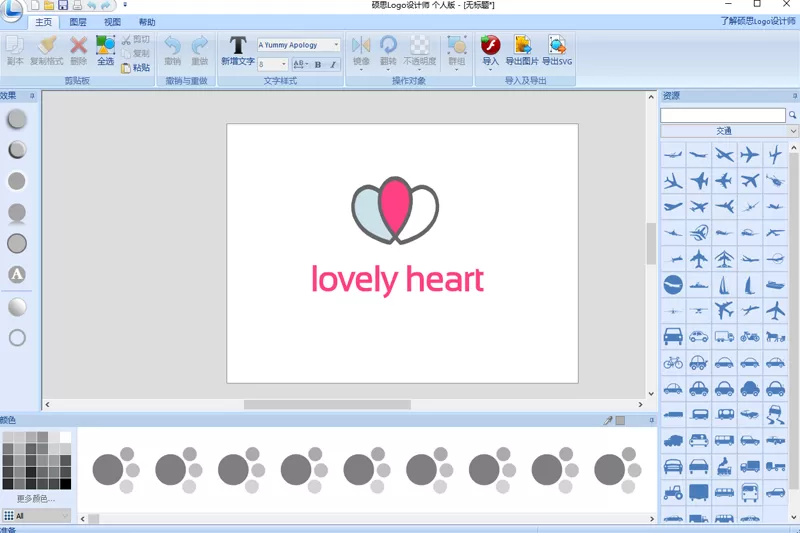Screen dimensions: 800x533
Task: Click the 导出SVG export icon
Action: point(557,51)
